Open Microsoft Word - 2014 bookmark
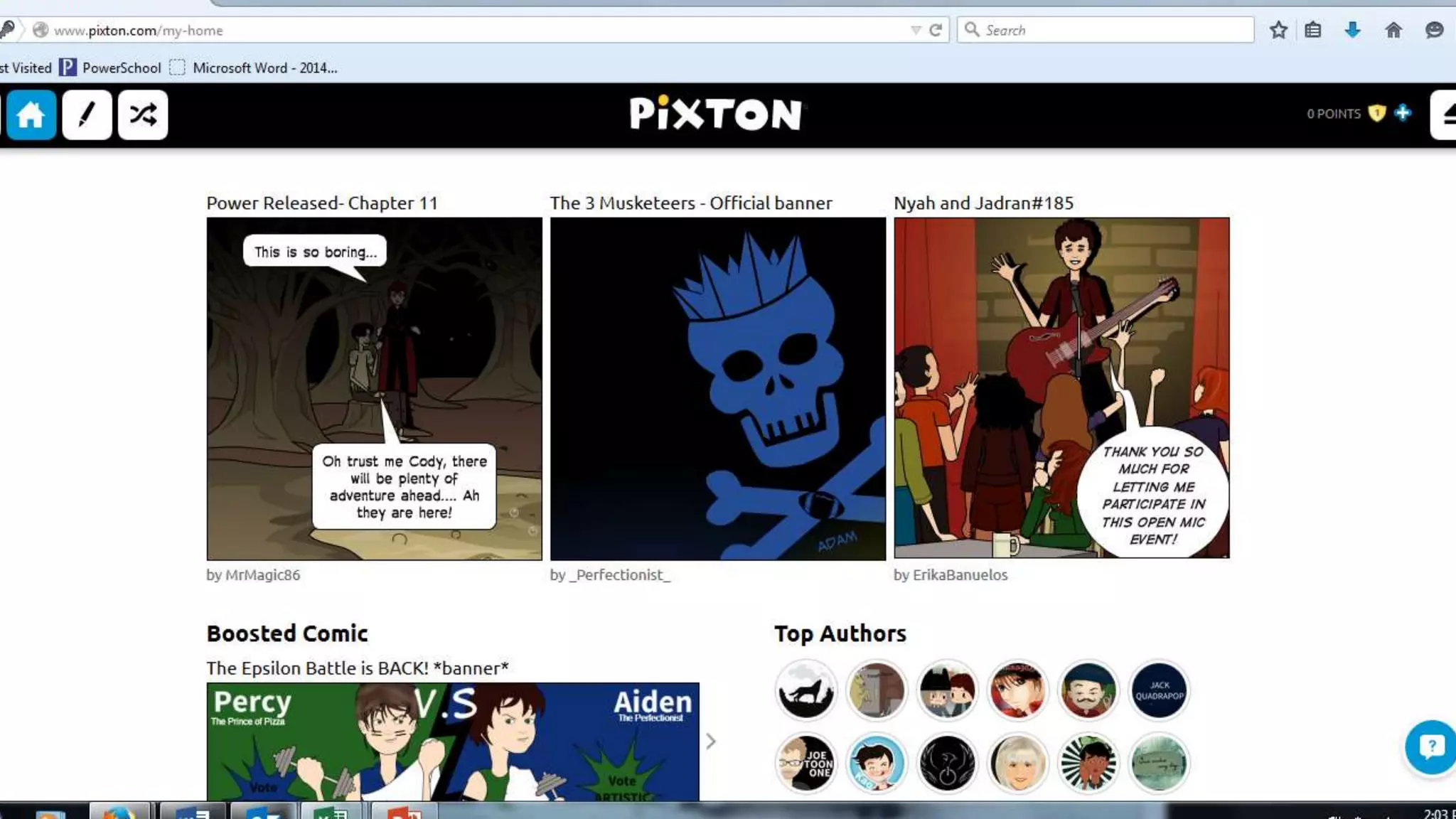The height and width of the screenshot is (819, 1456). pyautogui.click(x=264, y=68)
